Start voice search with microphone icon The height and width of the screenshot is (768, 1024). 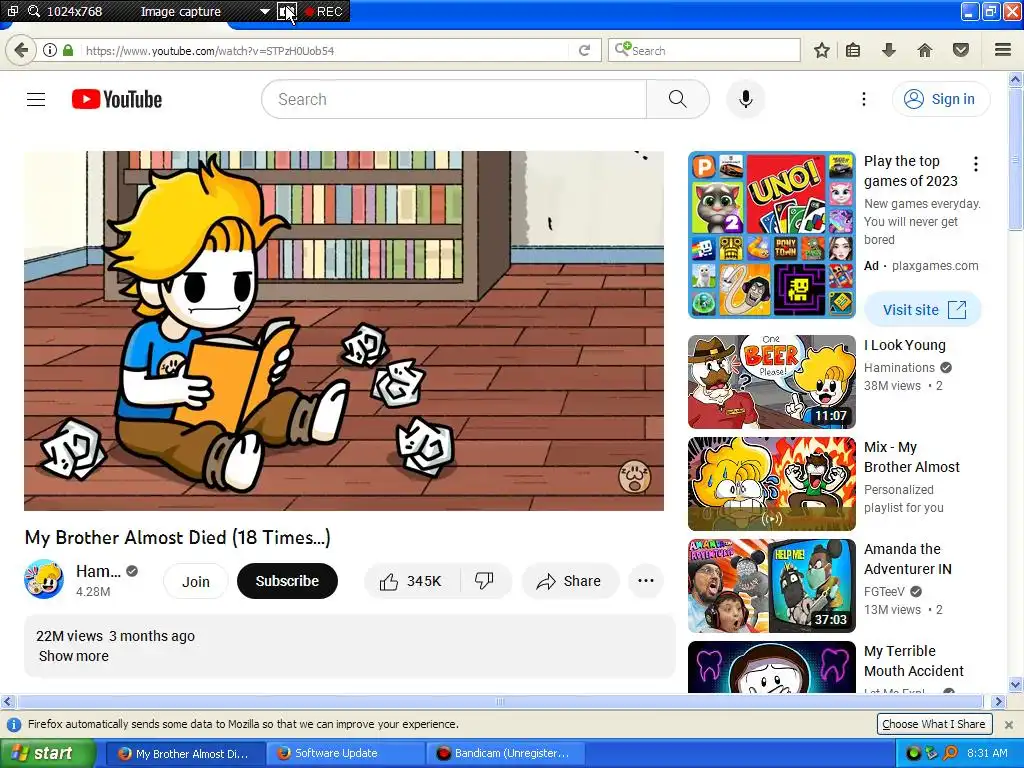coord(745,99)
